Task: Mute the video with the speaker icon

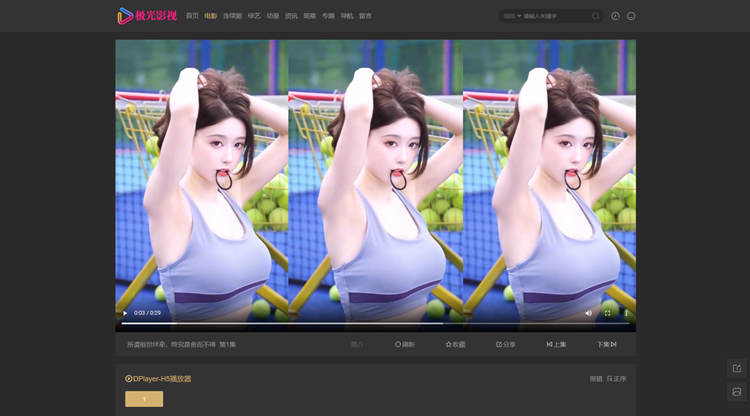Action: (588, 313)
